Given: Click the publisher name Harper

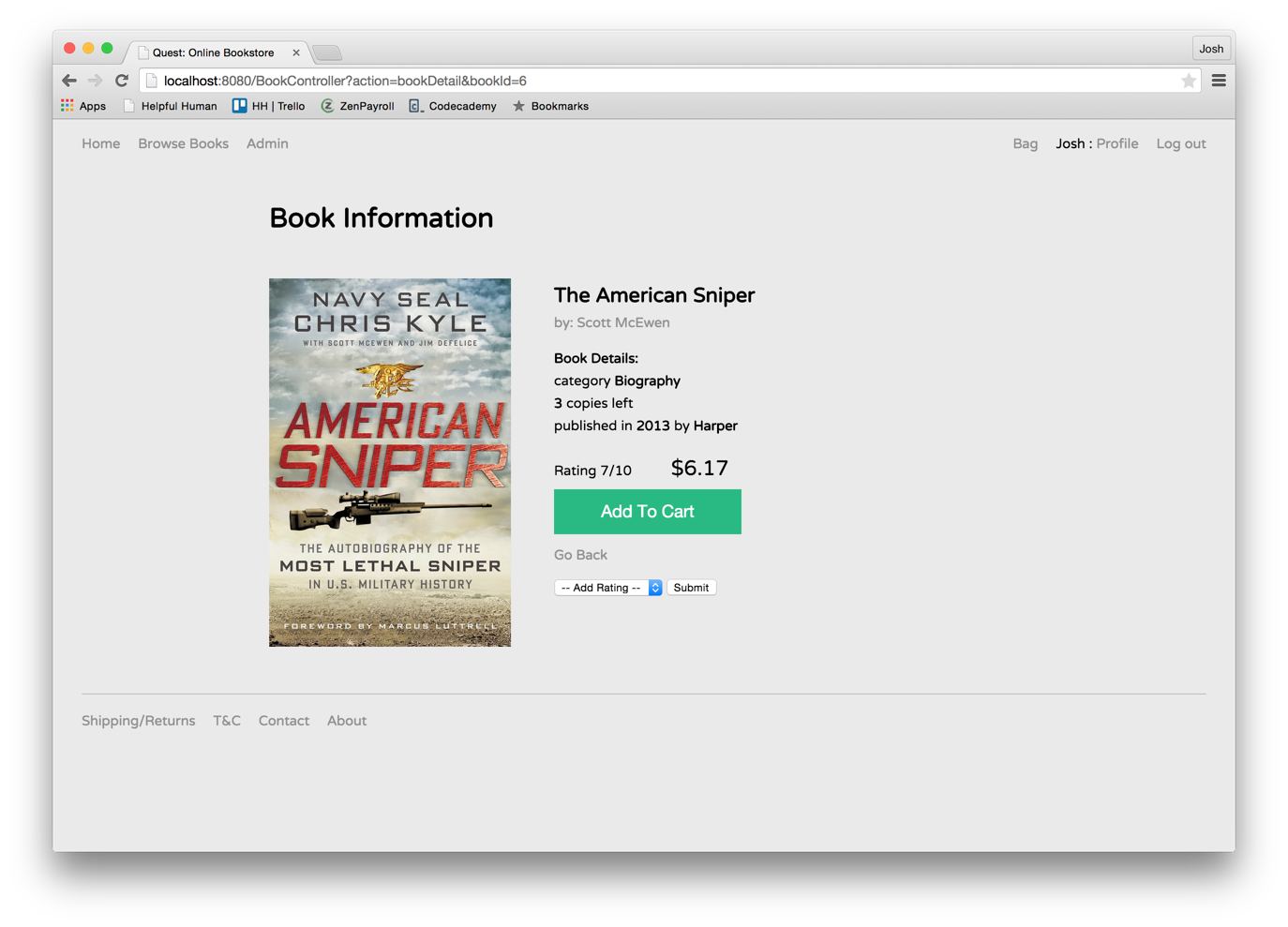Looking at the screenshot, I should 715,426.
